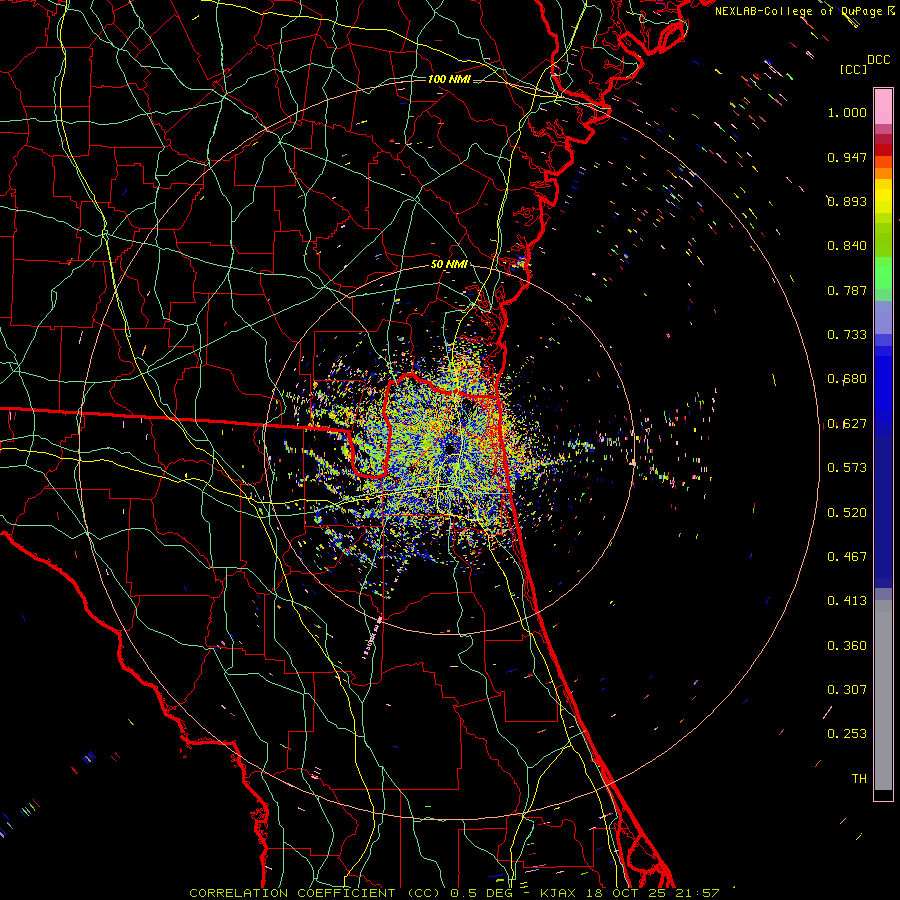
Task: Pick the pink swatch at top of color bar
Action: (x=883, y=107)
